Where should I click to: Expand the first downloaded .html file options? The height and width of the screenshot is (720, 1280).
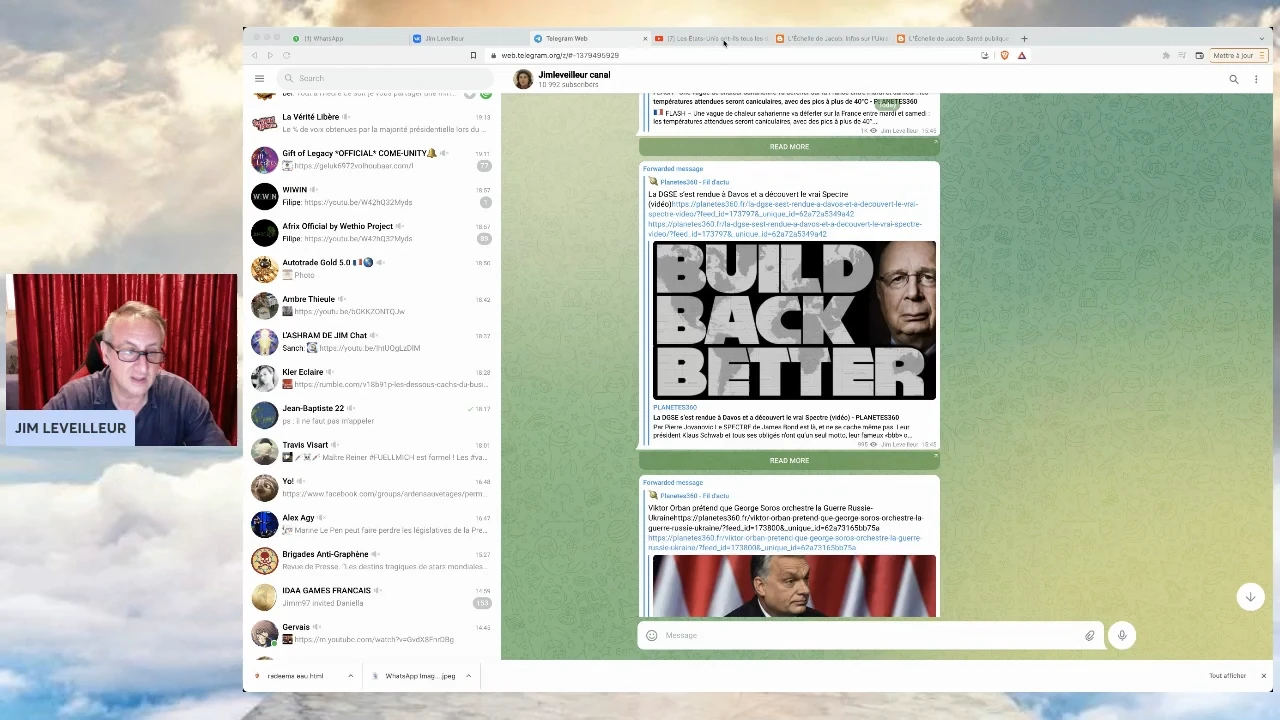click(x=350, y=676)
